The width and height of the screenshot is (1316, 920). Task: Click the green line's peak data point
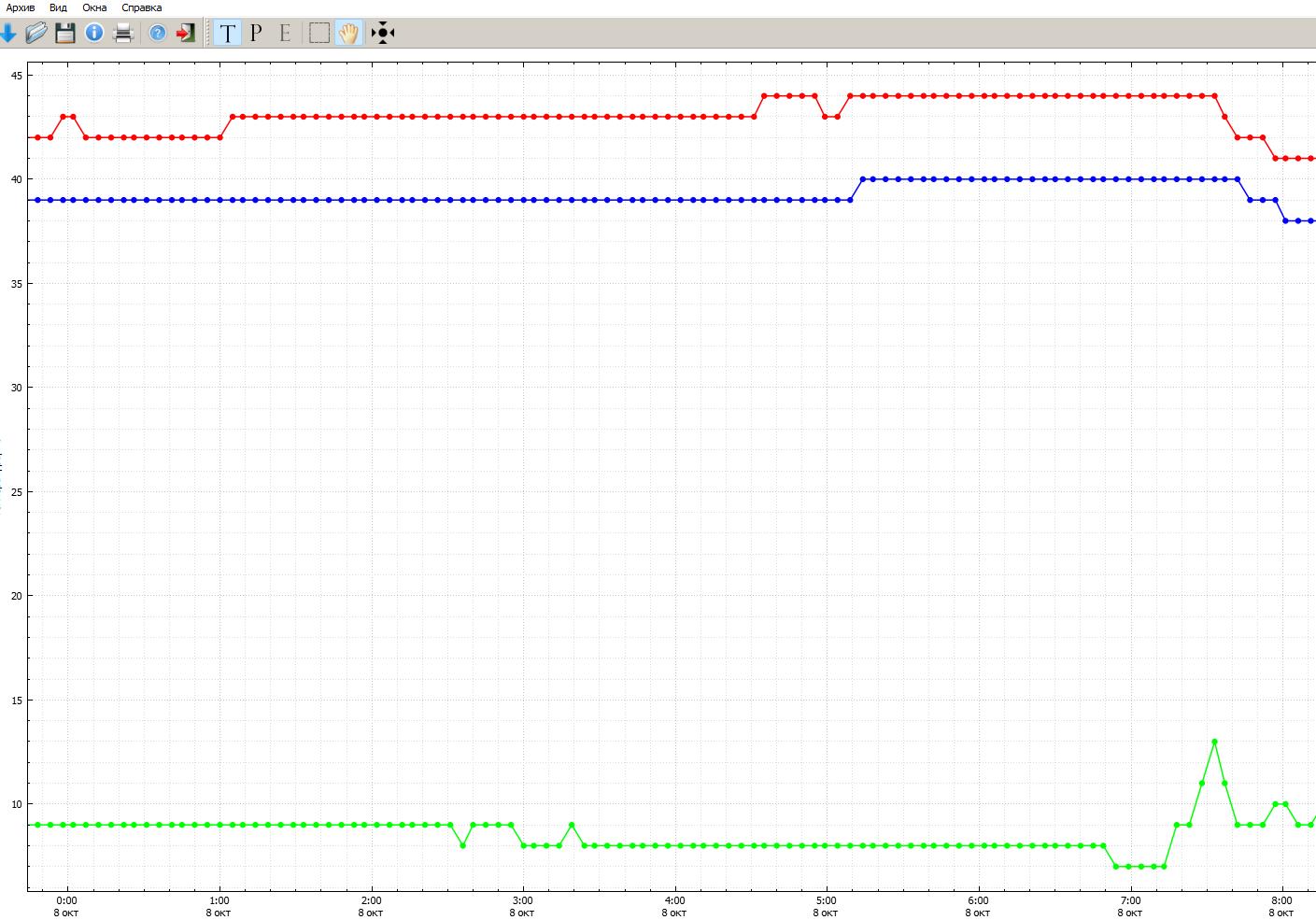pos(1214,742)
